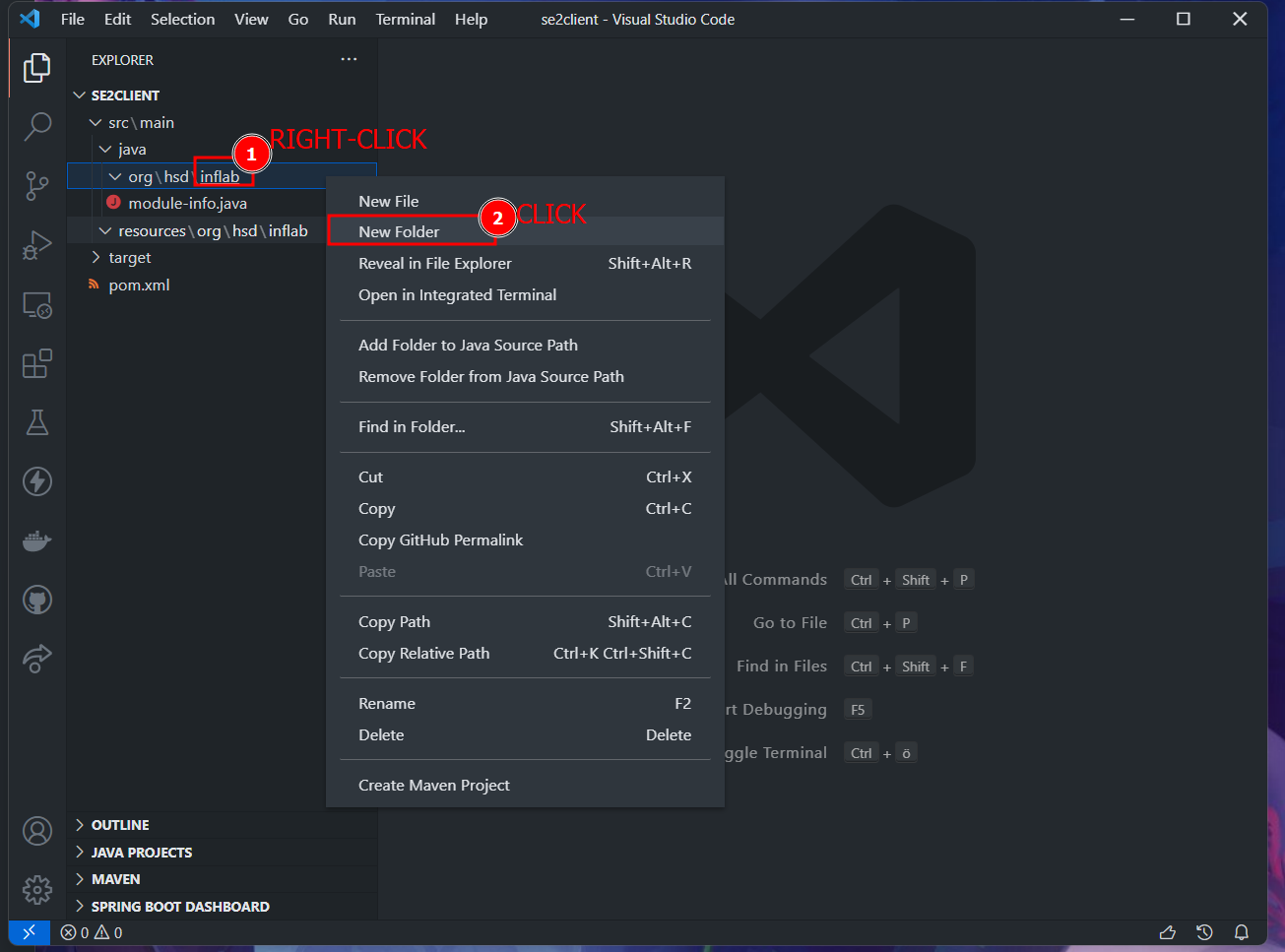Open the Terminal menu
Viewport: 1285px width, 952px height.
tap(405, 19)
